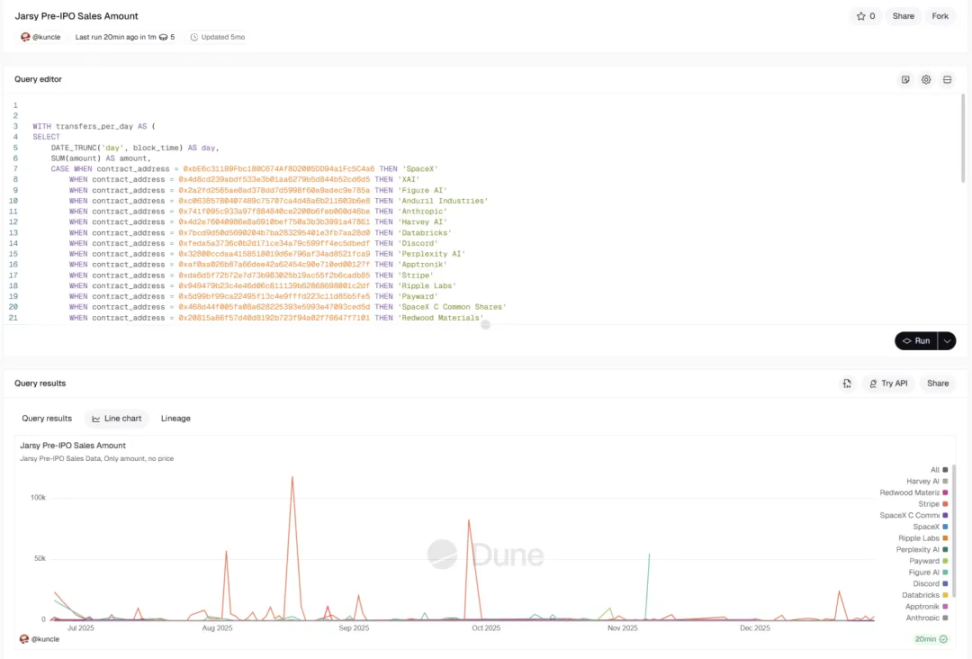The height and width of the screenshot is (659, 972).
Task: Click the CSV export icon in results
Action: (847, 383)
